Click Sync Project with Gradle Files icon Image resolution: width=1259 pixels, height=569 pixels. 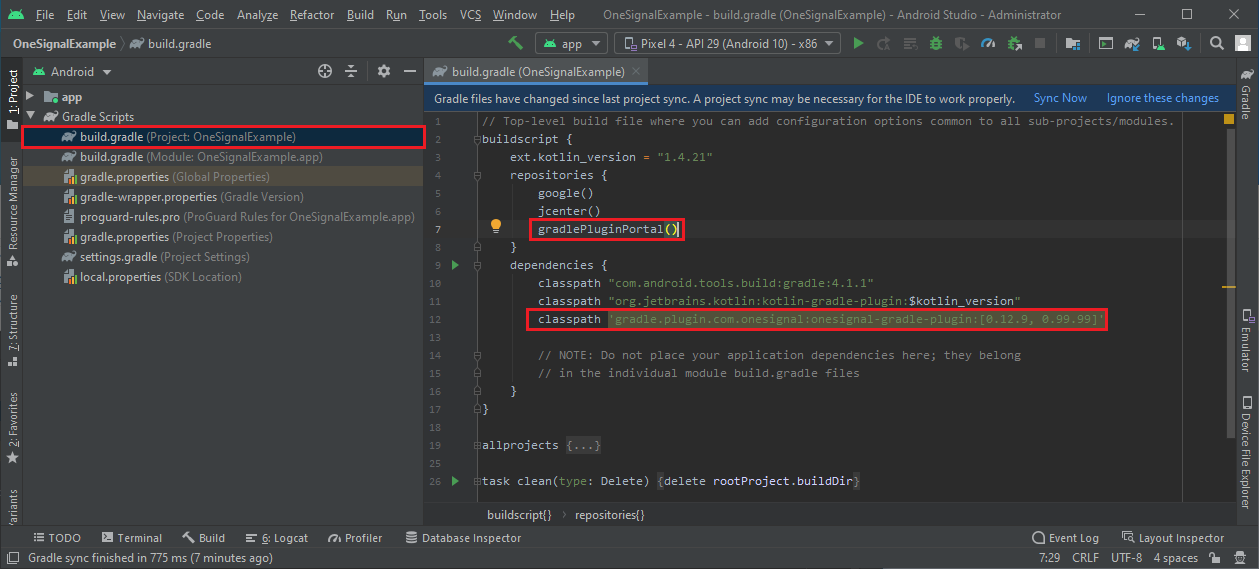point(1132,44)
